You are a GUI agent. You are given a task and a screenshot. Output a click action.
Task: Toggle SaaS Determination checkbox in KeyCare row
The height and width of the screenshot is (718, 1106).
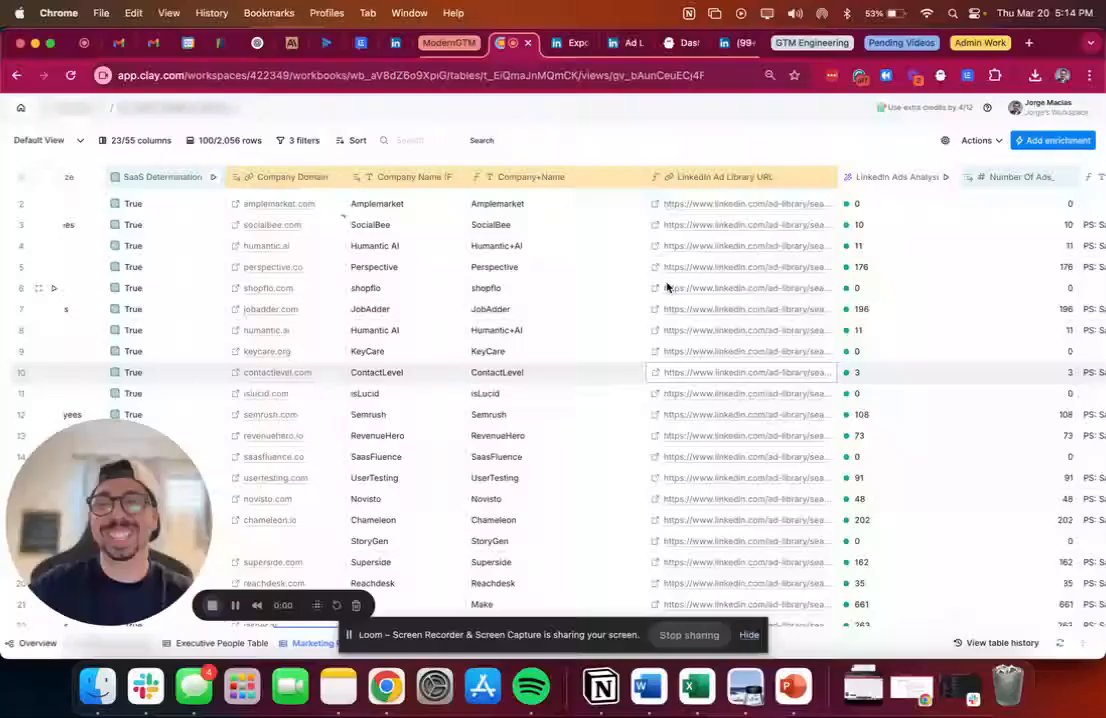tap(115, 351)
